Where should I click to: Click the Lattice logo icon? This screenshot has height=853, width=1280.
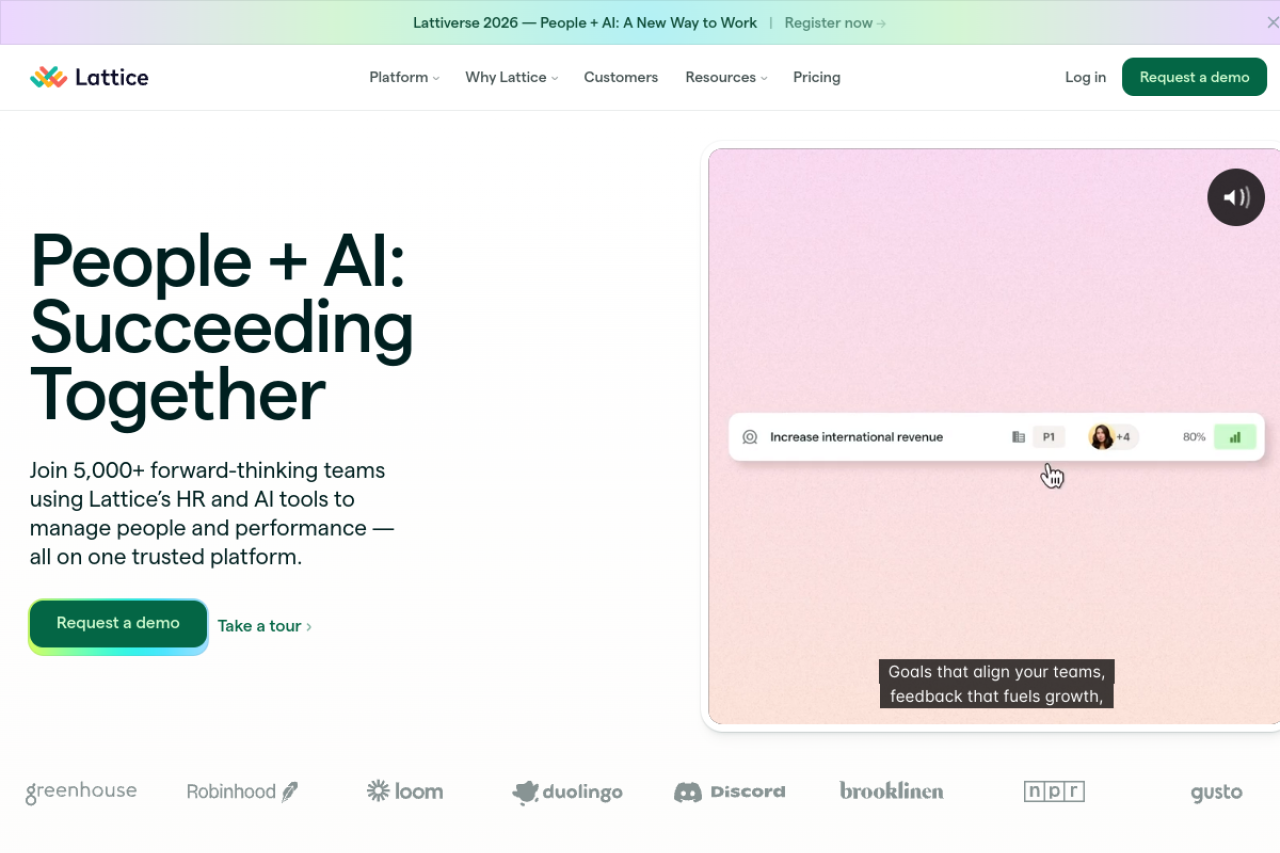(48, 77)
